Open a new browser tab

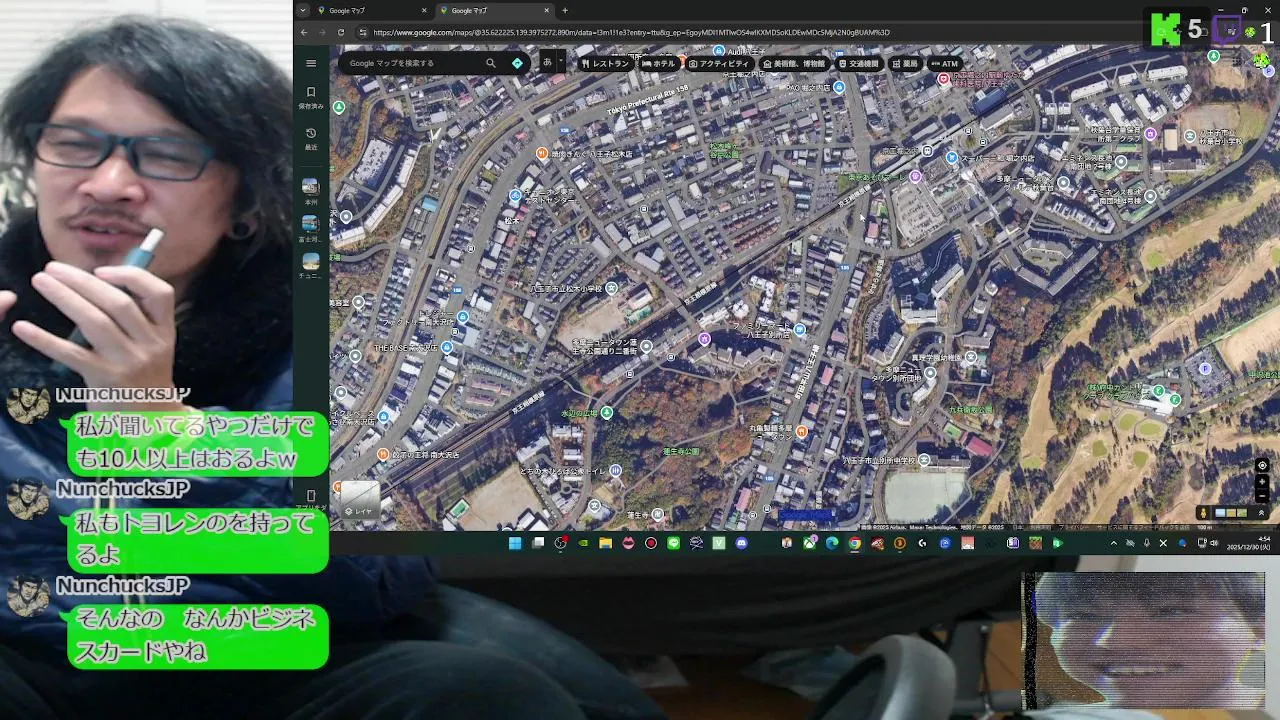pos(565,10)
